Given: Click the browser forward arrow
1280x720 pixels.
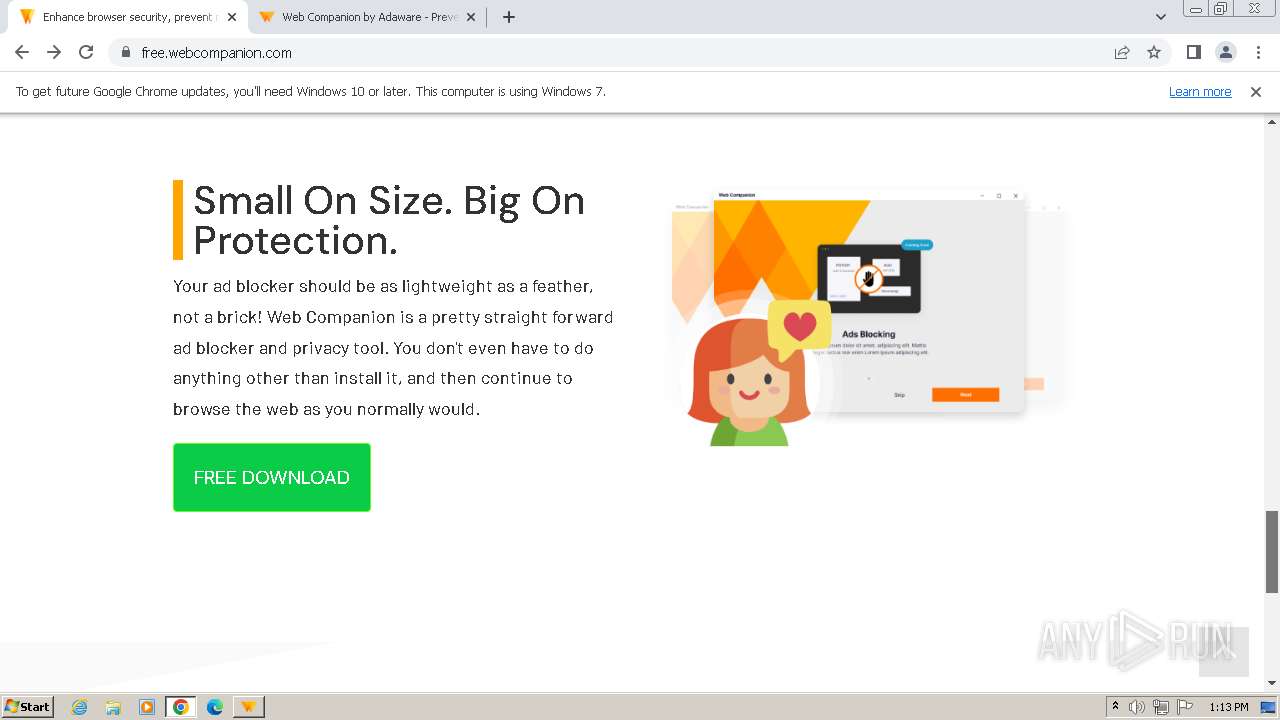Looking at the screenshot, I should [x=54, y=52].
